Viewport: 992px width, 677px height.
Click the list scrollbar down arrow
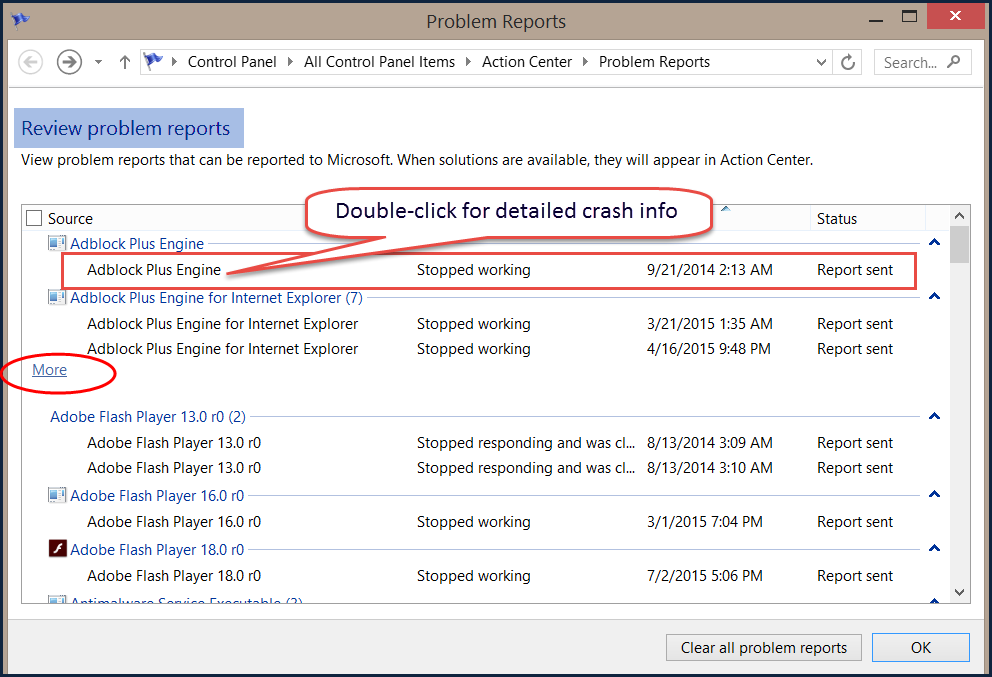960,593
